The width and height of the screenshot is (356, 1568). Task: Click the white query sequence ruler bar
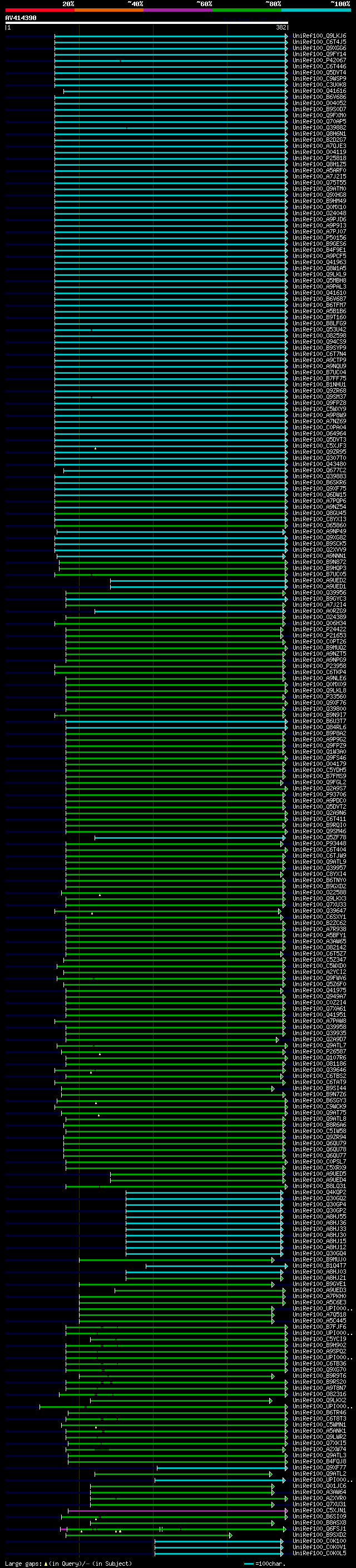coord(146,22)
